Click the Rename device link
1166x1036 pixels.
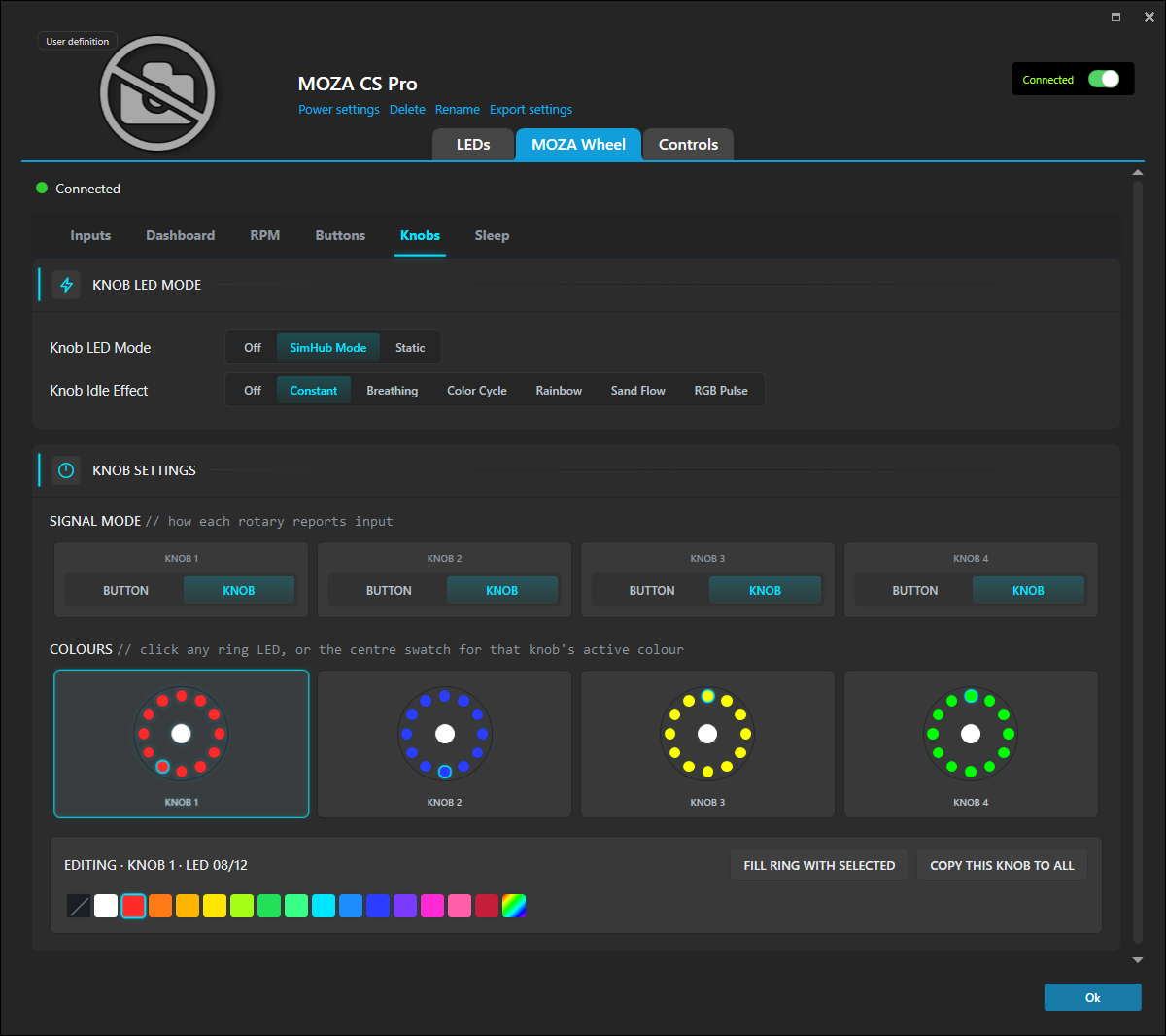tap(458, 110)
